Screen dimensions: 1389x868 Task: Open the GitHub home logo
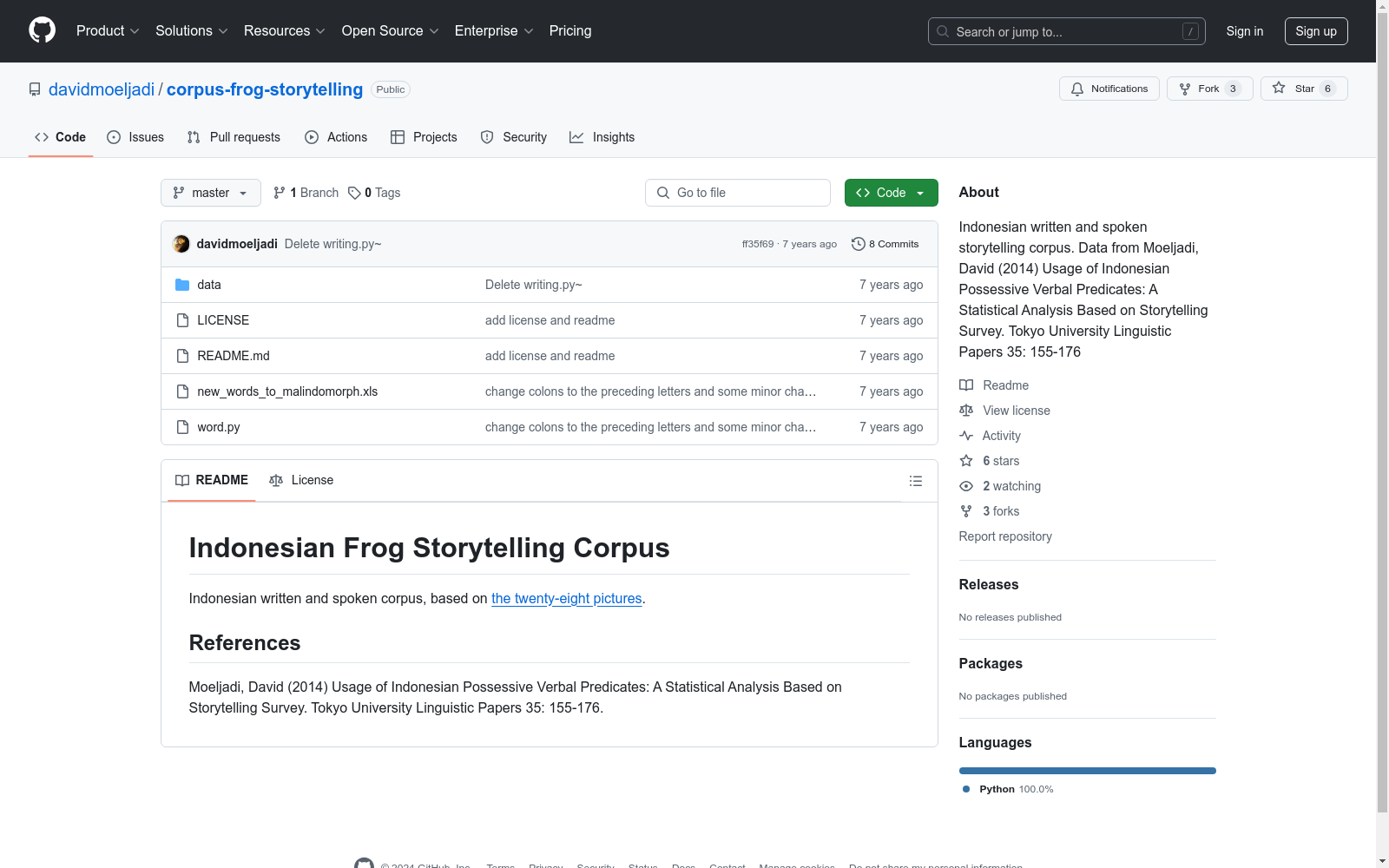[42, 30]
